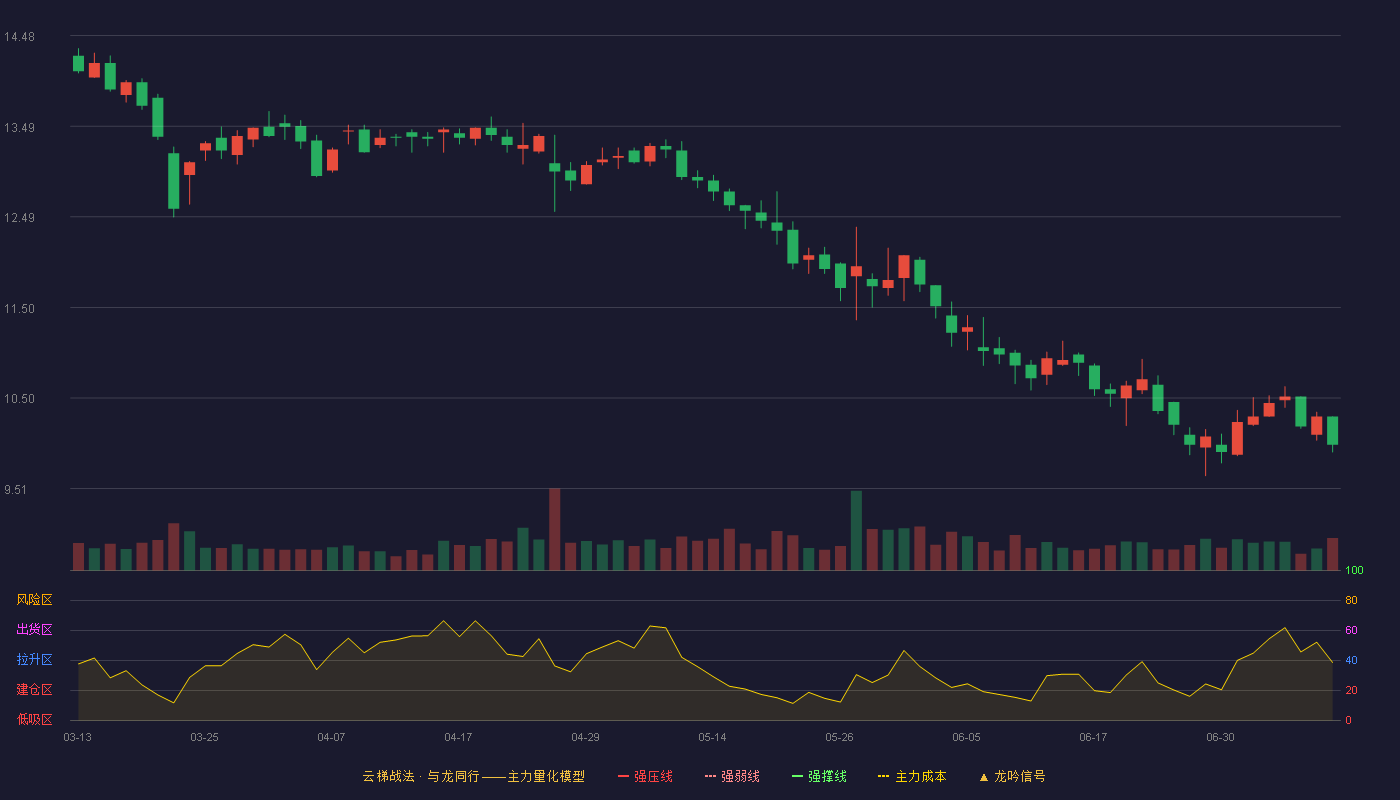Click the yellow dotted 主力成本 legend marker
The image size is (1400, 800).
pos(884,776)
